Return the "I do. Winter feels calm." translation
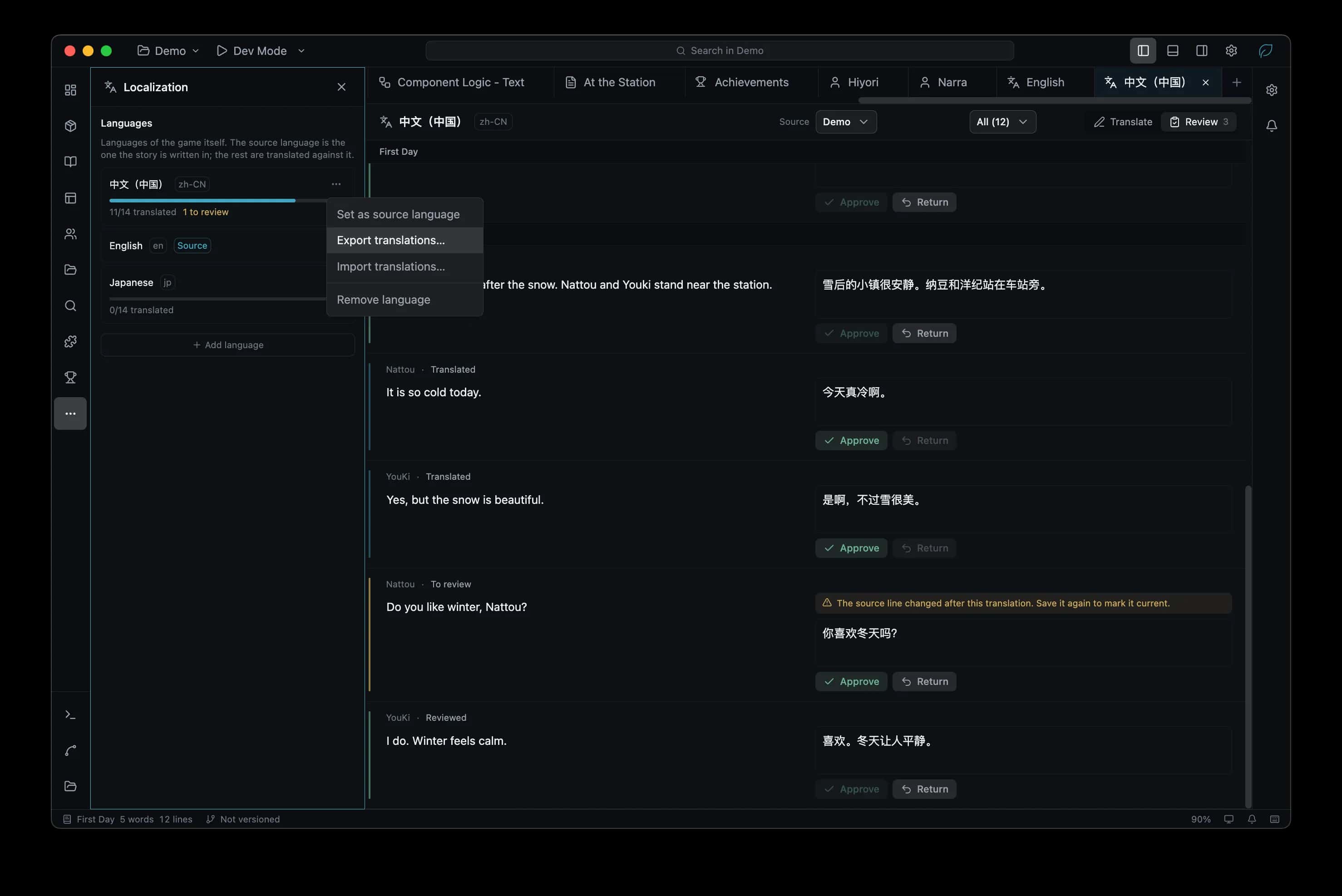This screenshot has height=896, width=1342. click(x=923, y=788)
